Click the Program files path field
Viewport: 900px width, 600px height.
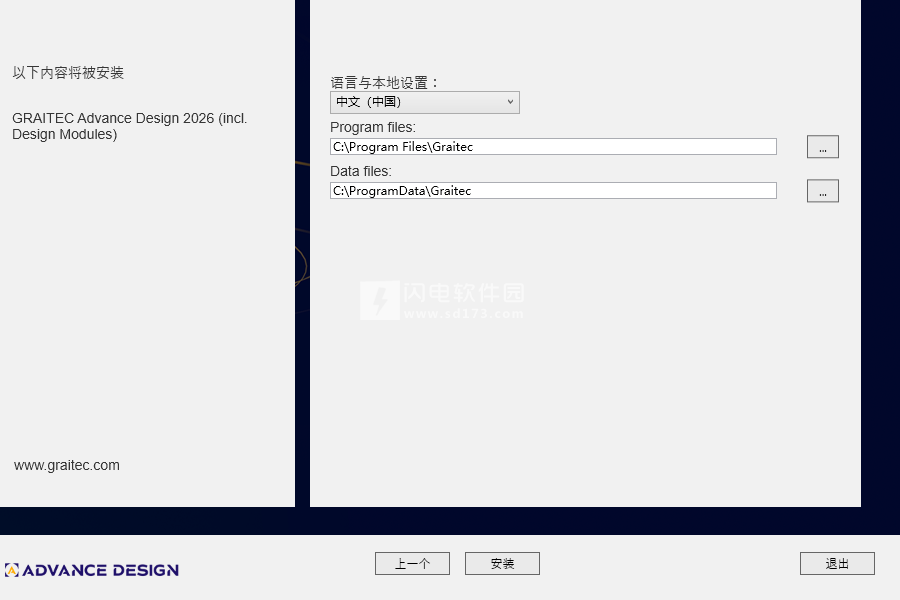553,146
